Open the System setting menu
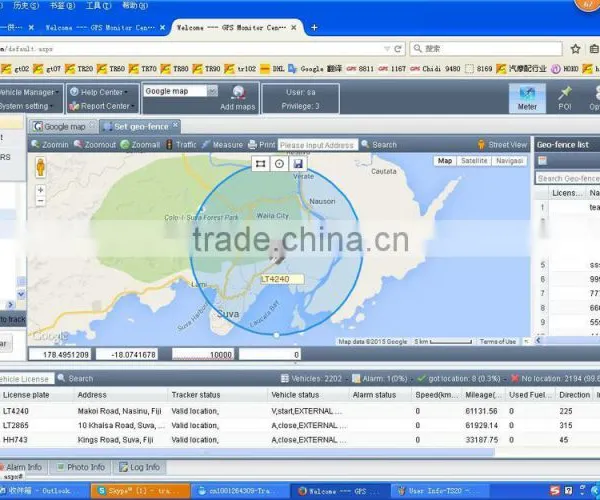 point(26,106)
